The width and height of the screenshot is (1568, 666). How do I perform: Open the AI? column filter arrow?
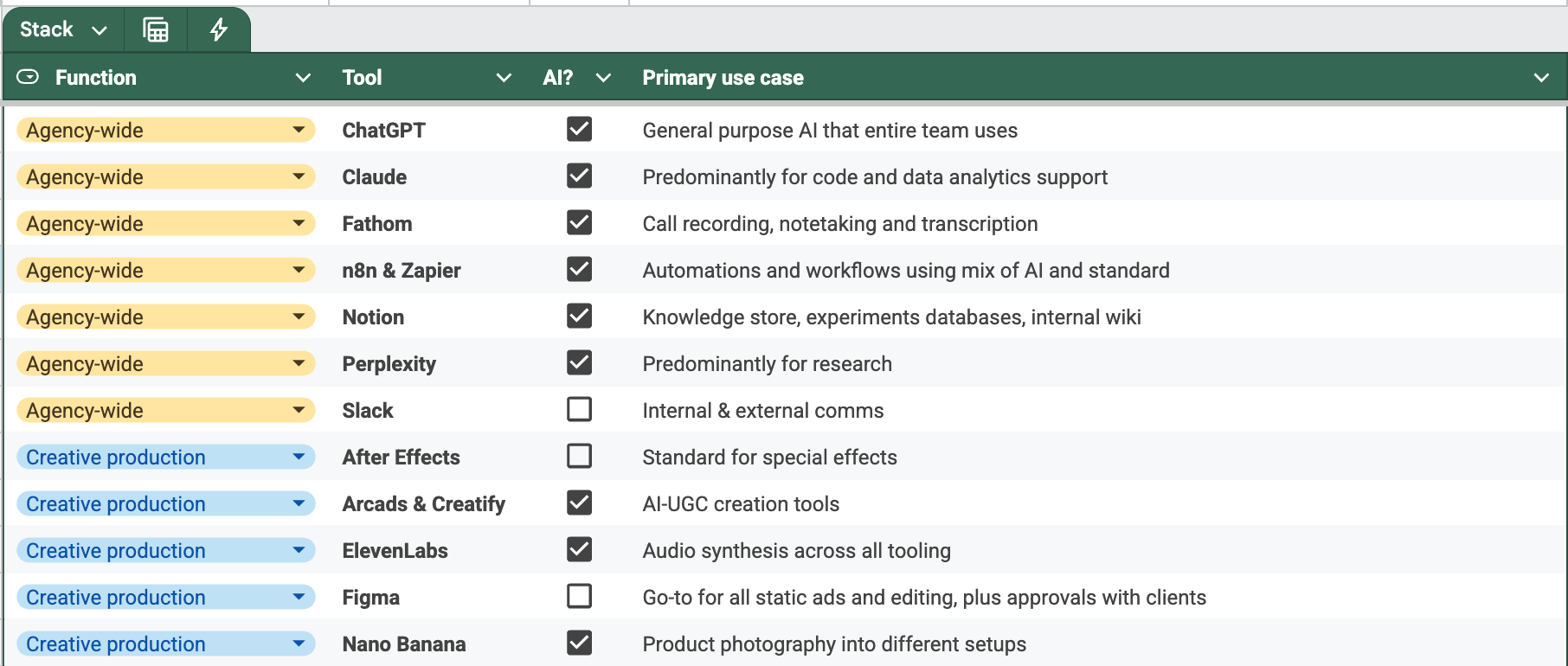coord(604,78)
